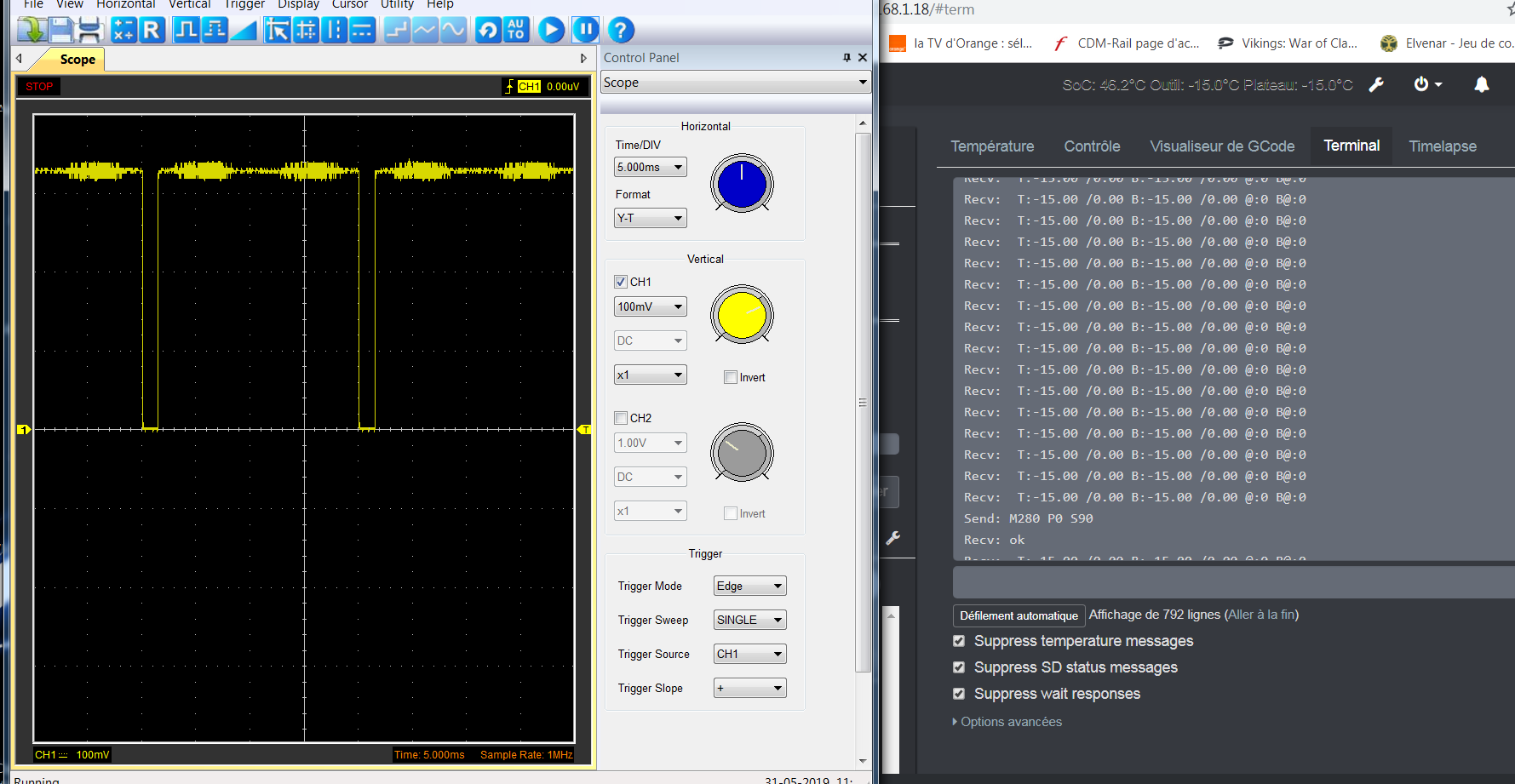
Task: Open OctoPrint settings wrench icon
Action: pyautogui.click(x=1376, y=84)
